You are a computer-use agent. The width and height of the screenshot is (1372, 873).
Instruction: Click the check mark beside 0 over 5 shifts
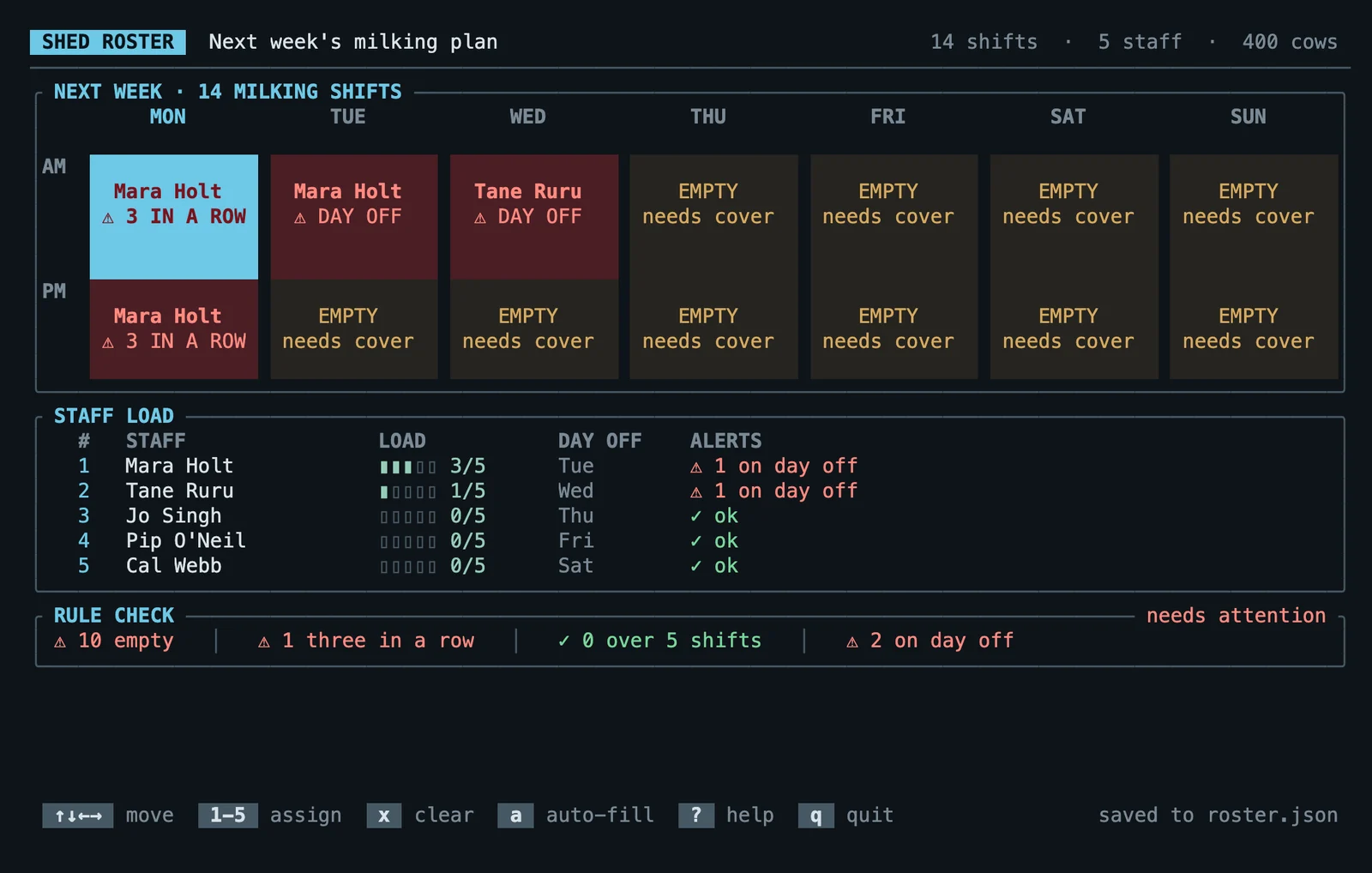point(563,641)
